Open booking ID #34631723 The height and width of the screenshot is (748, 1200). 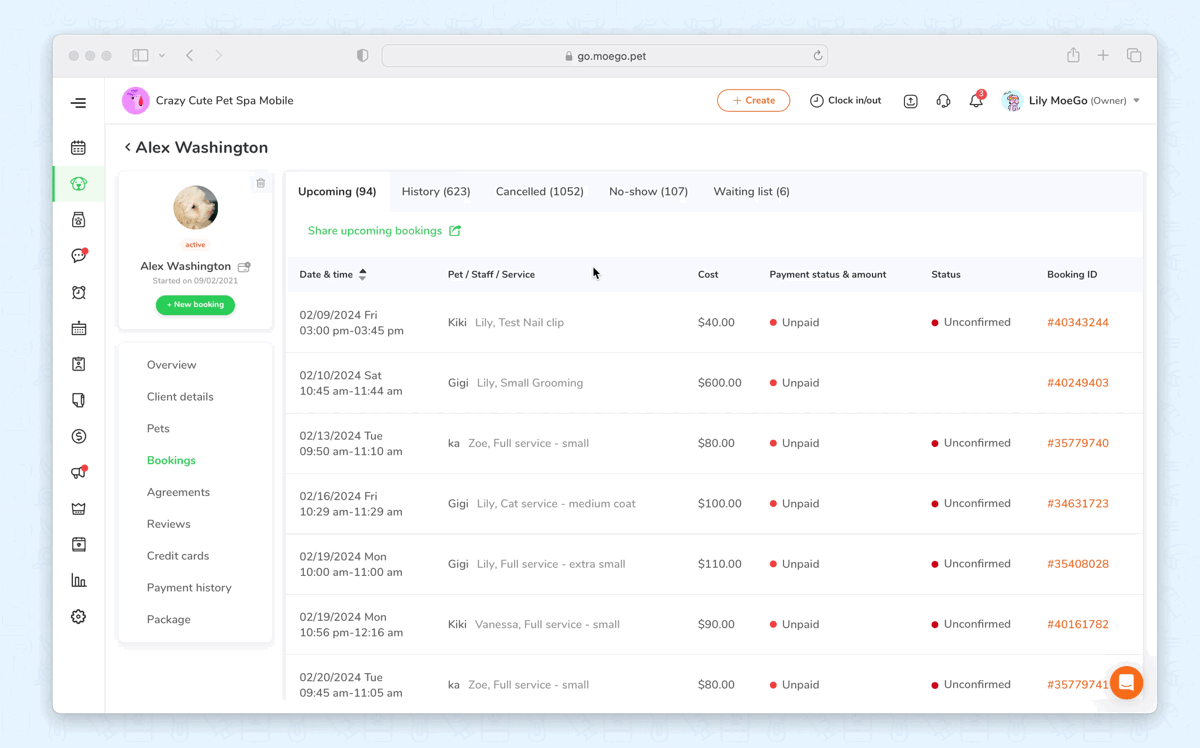point(1078,504)
